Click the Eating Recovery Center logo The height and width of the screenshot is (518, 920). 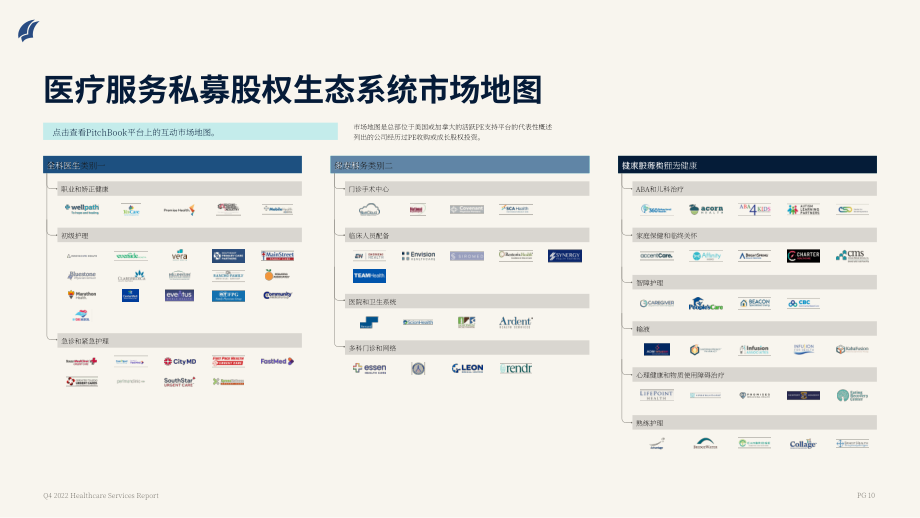coord(852,395)
